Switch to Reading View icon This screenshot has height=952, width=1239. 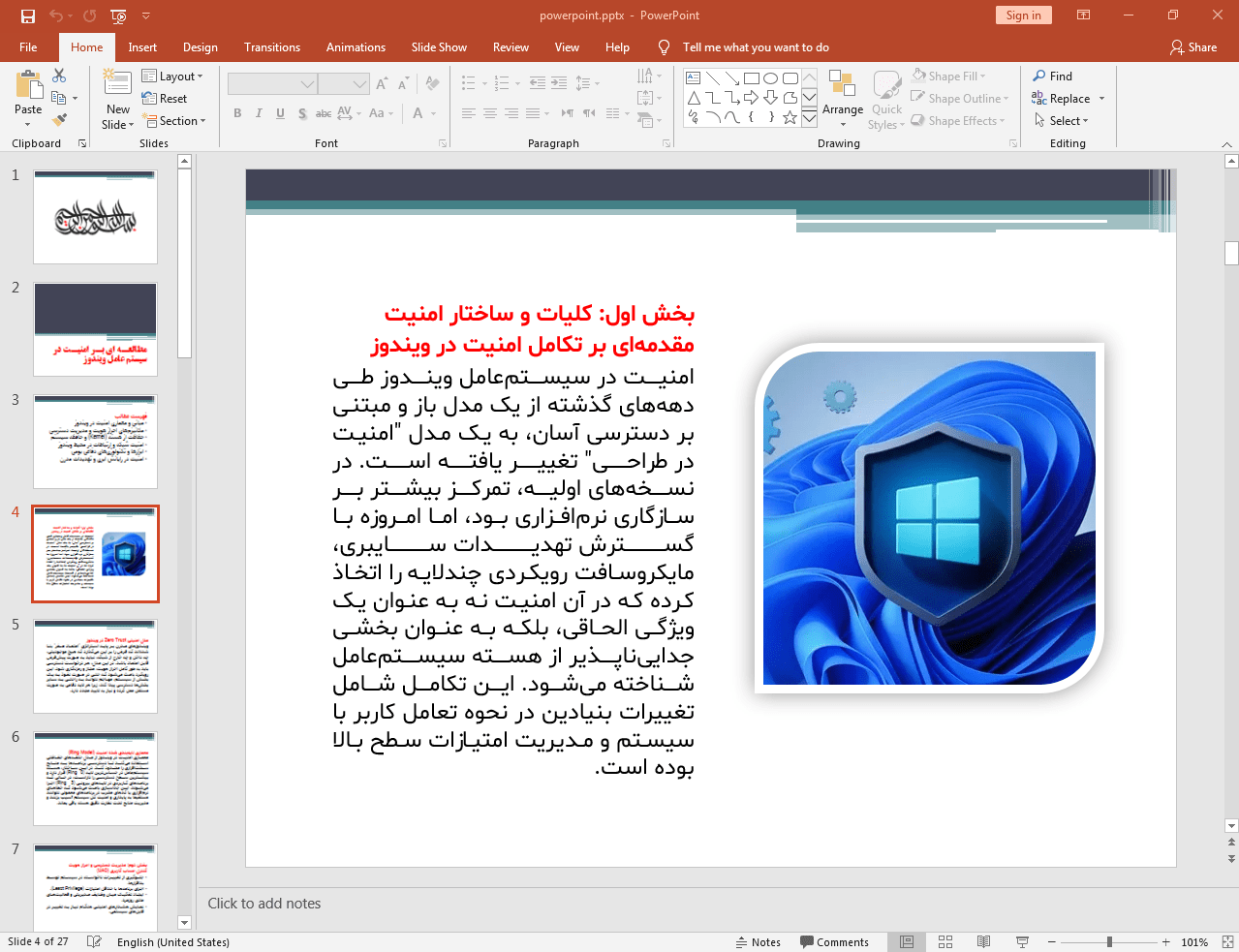coord(983,941)
